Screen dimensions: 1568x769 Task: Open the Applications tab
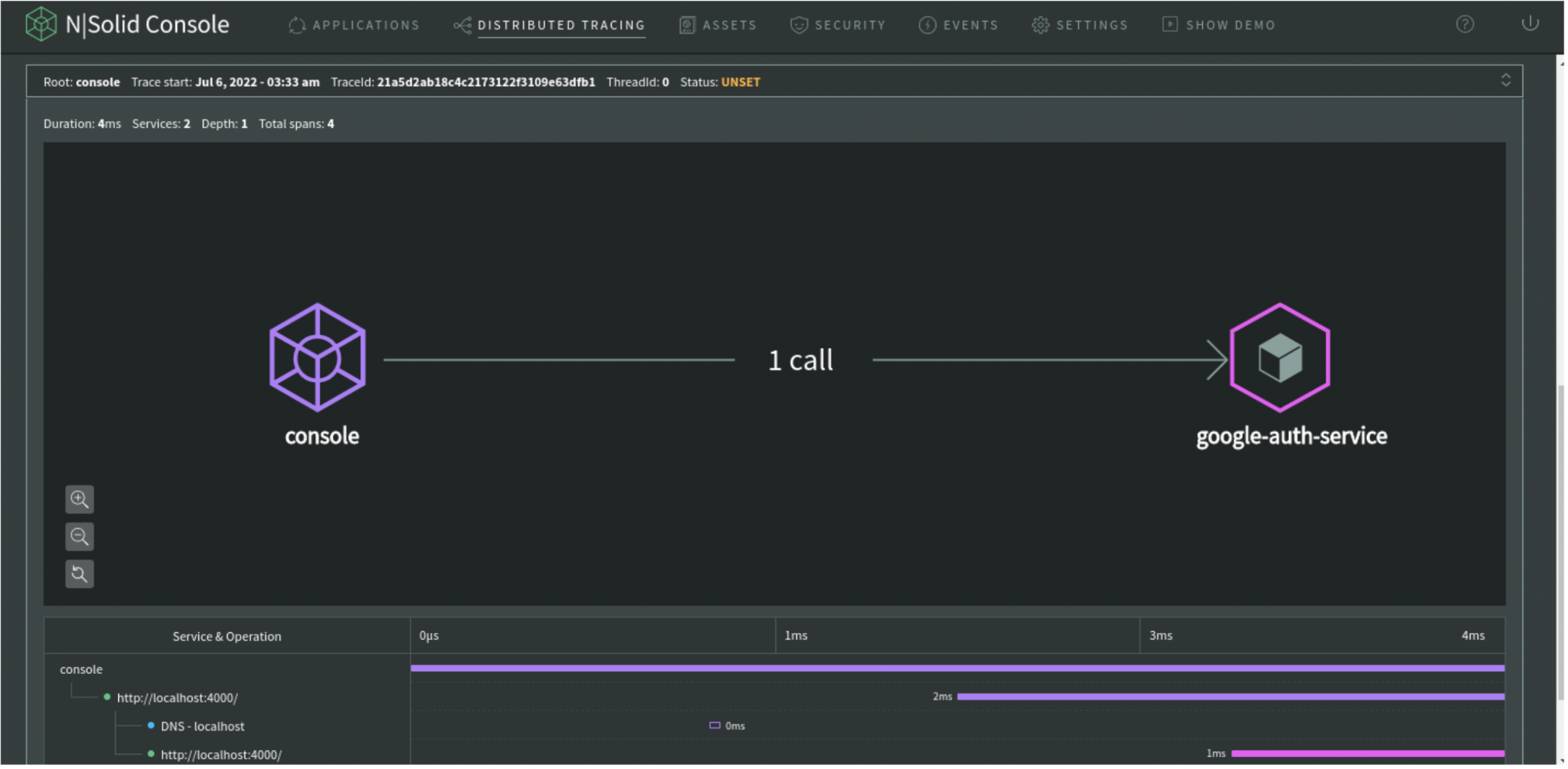pyautogui.click(x=355, y=25)
